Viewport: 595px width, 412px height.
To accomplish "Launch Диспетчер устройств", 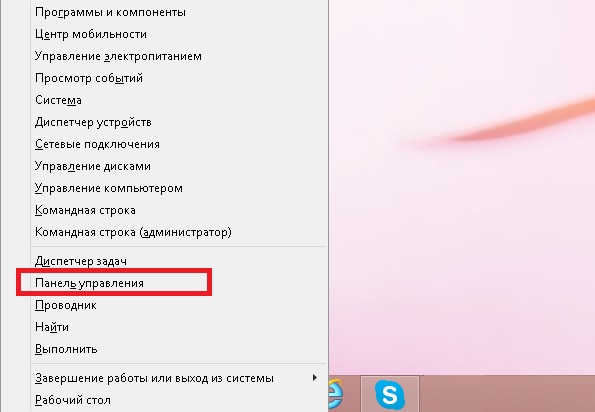I will click(x=178, y=122).
